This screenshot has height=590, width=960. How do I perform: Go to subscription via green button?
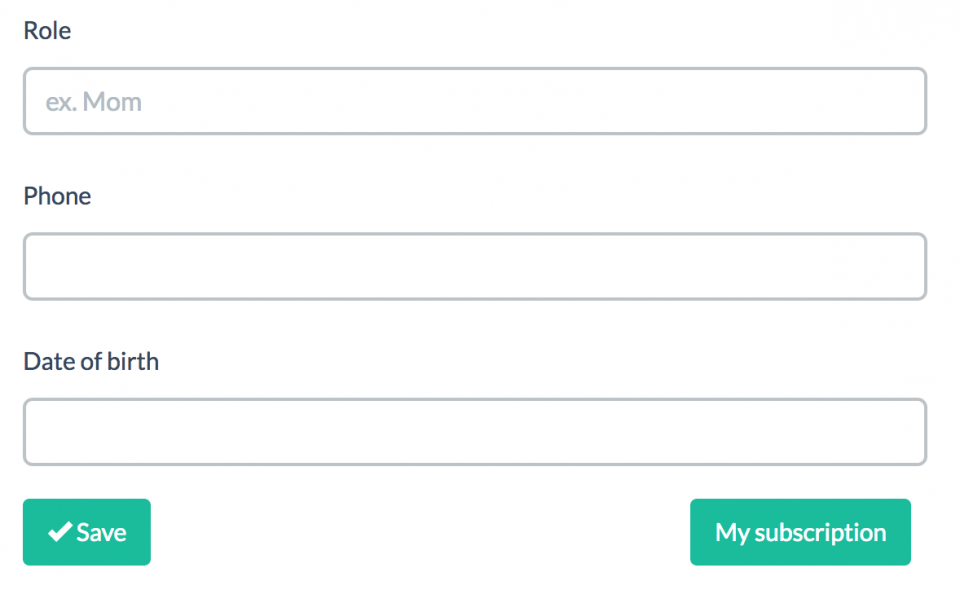800,532
